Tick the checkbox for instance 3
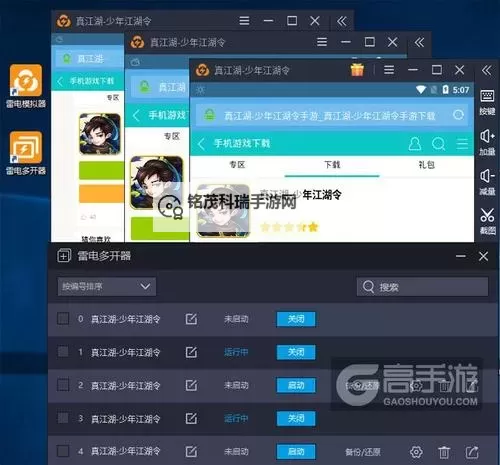The image size is (500, 465). 63,418
